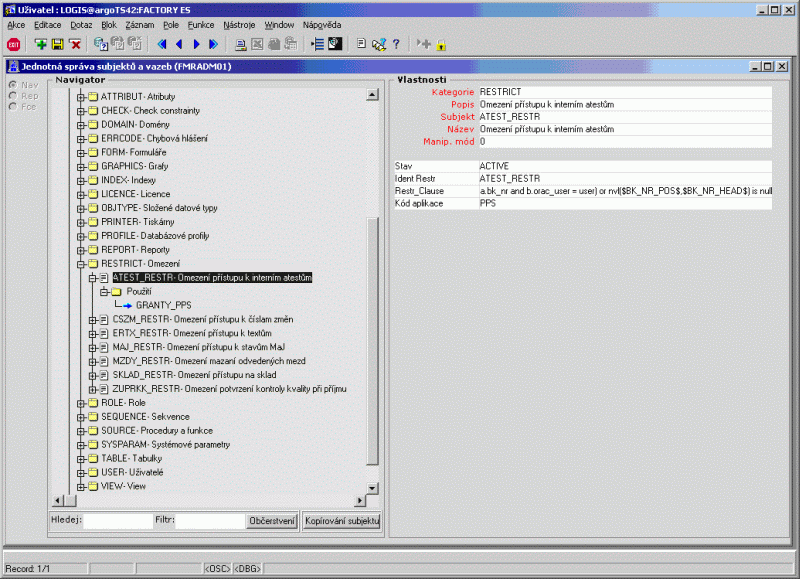800x579 pixels.
Task: Click the Filtr input field
Action: [210, 521]
